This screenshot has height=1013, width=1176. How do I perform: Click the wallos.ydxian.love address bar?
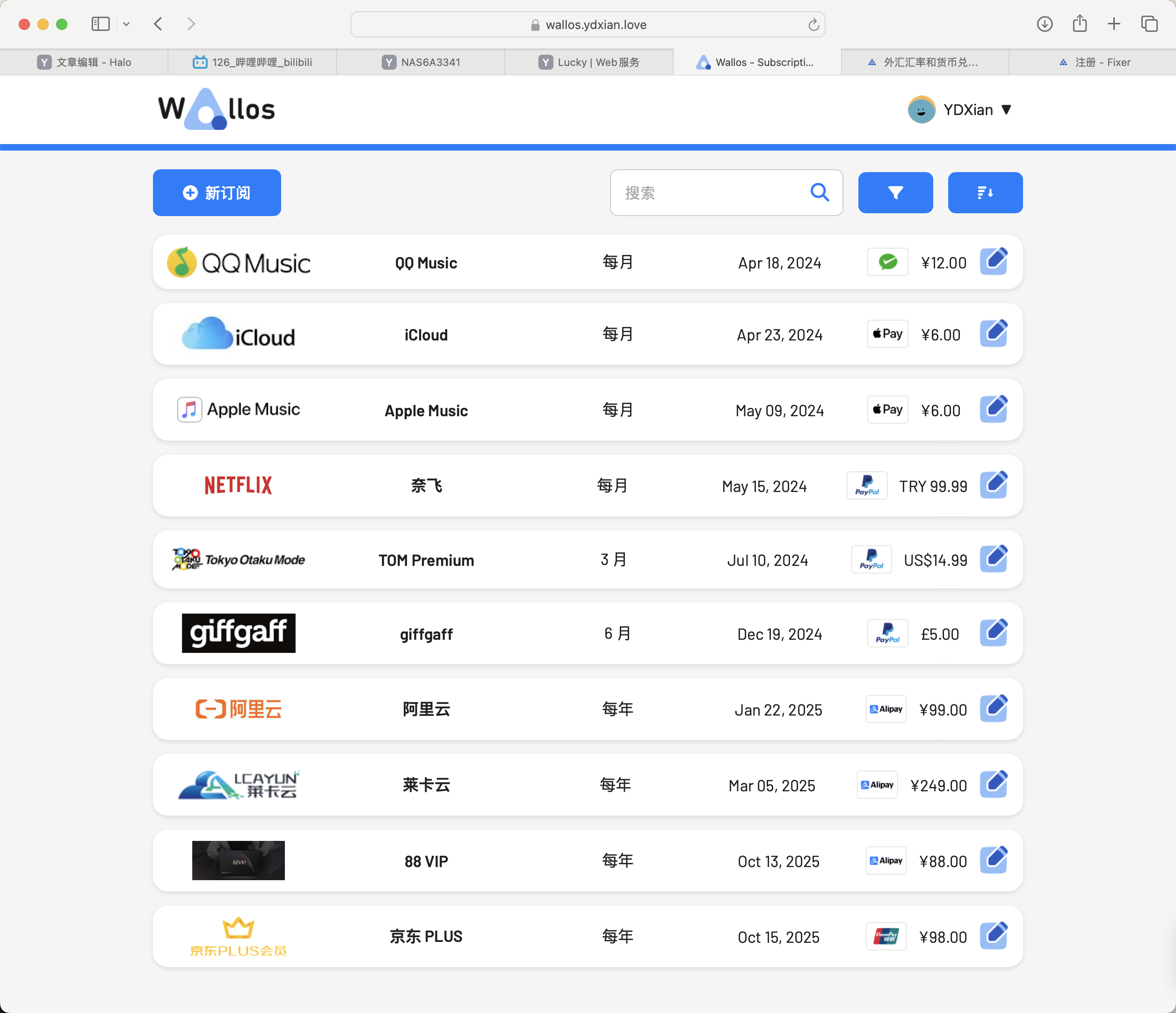[x=588, y=25]
